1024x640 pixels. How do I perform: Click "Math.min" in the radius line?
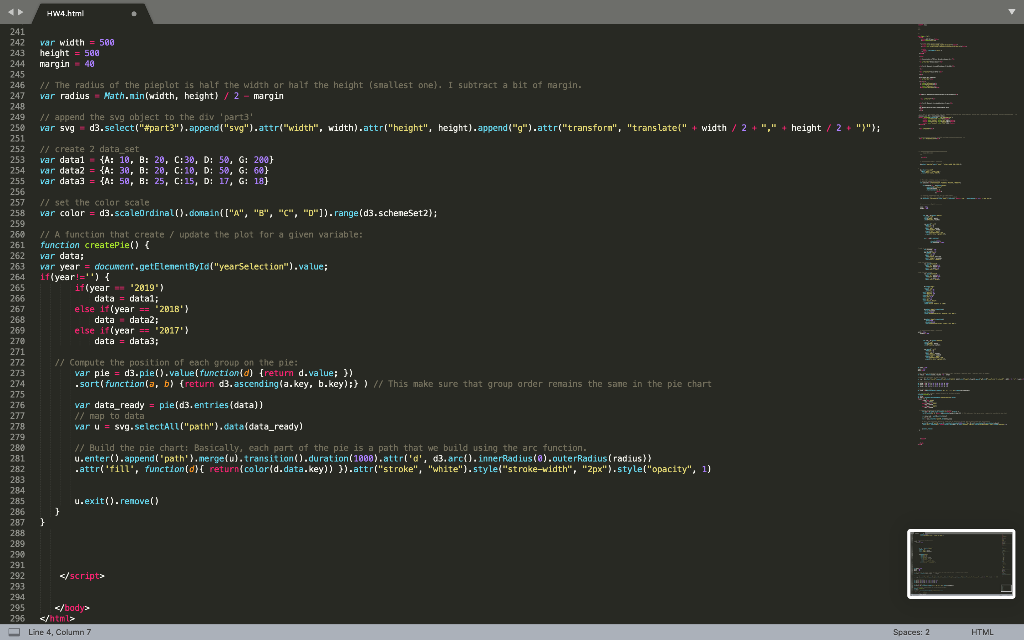124,96
